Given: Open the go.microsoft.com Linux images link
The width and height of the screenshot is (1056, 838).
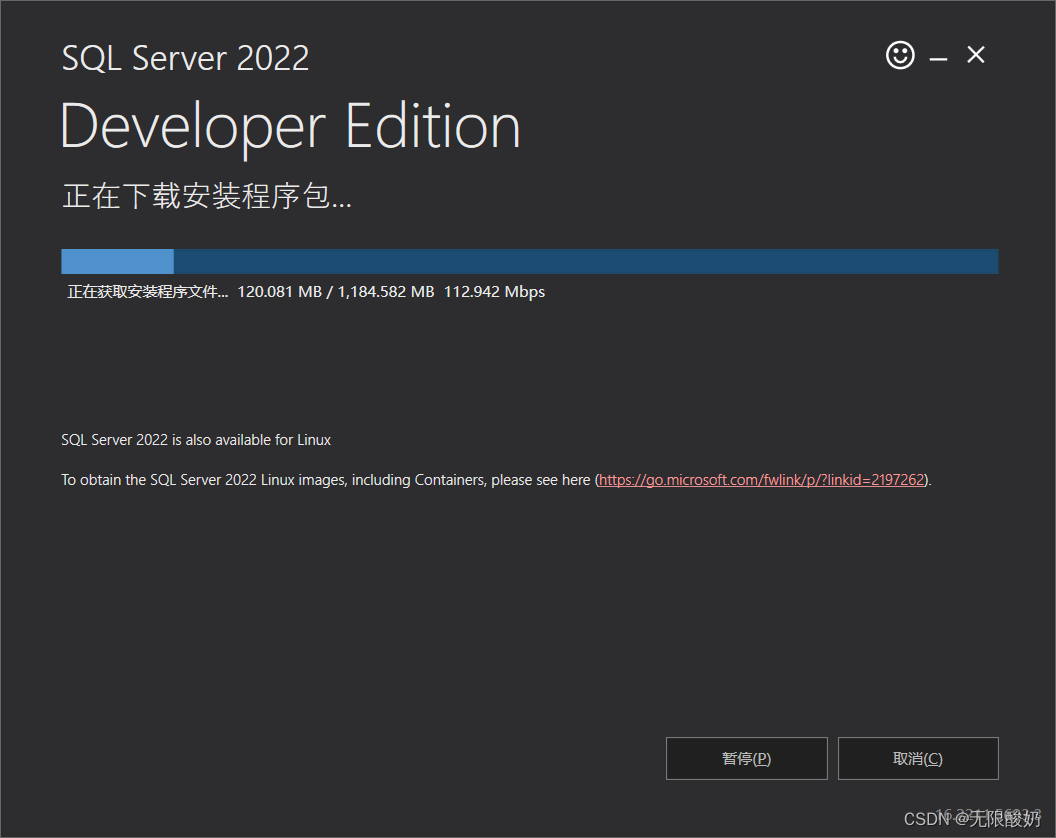Looking at the screenshot, I should click(762, 480).
